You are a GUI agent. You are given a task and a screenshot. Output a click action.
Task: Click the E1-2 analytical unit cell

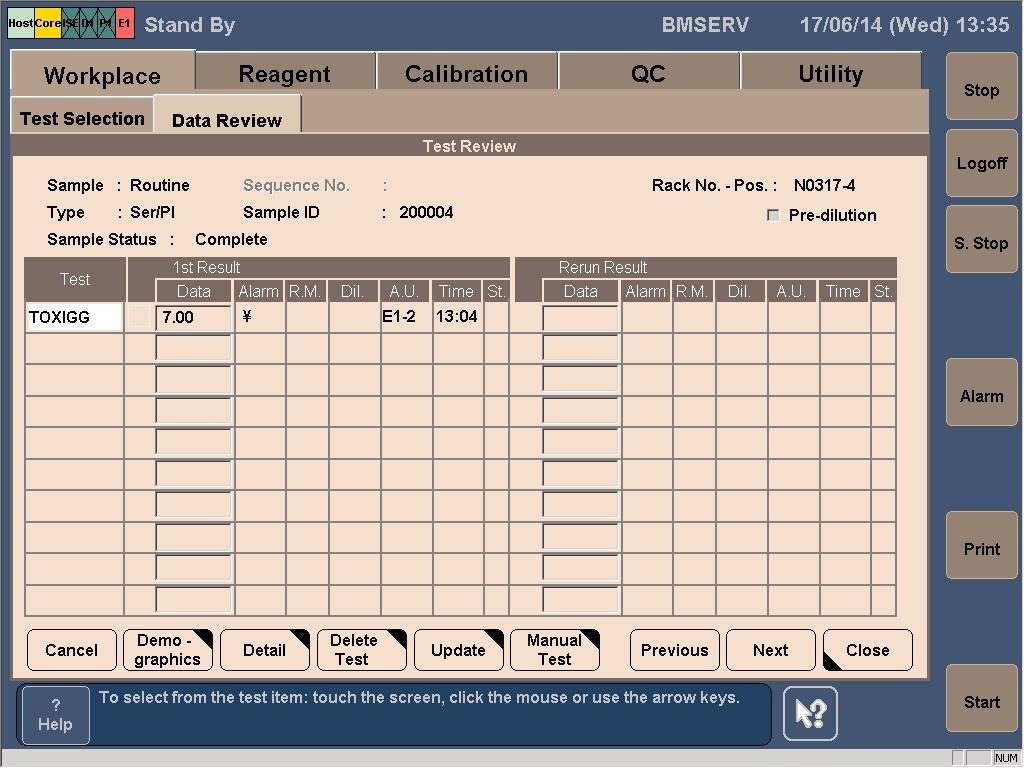(x=406, y=317)
